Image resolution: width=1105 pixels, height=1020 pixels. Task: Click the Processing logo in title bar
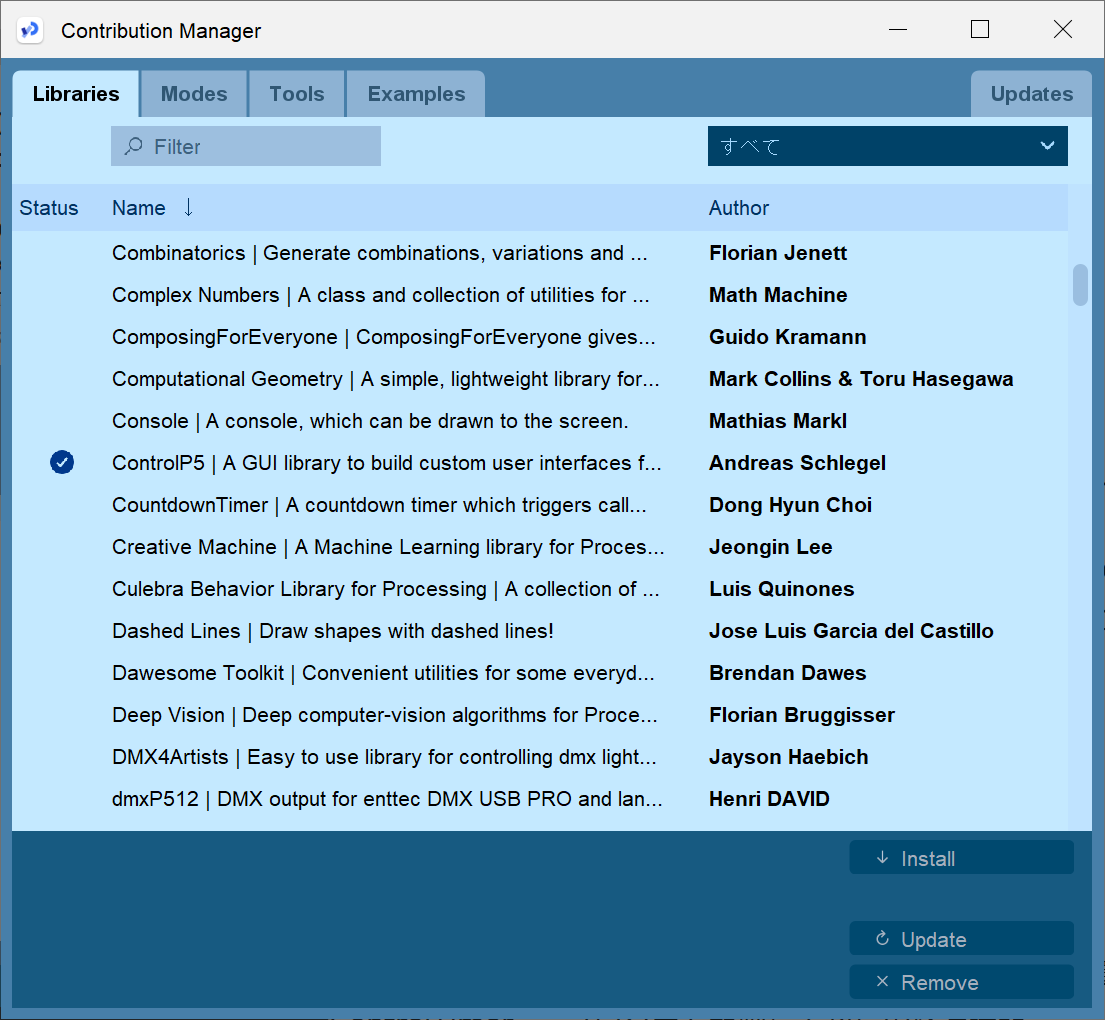30,30
